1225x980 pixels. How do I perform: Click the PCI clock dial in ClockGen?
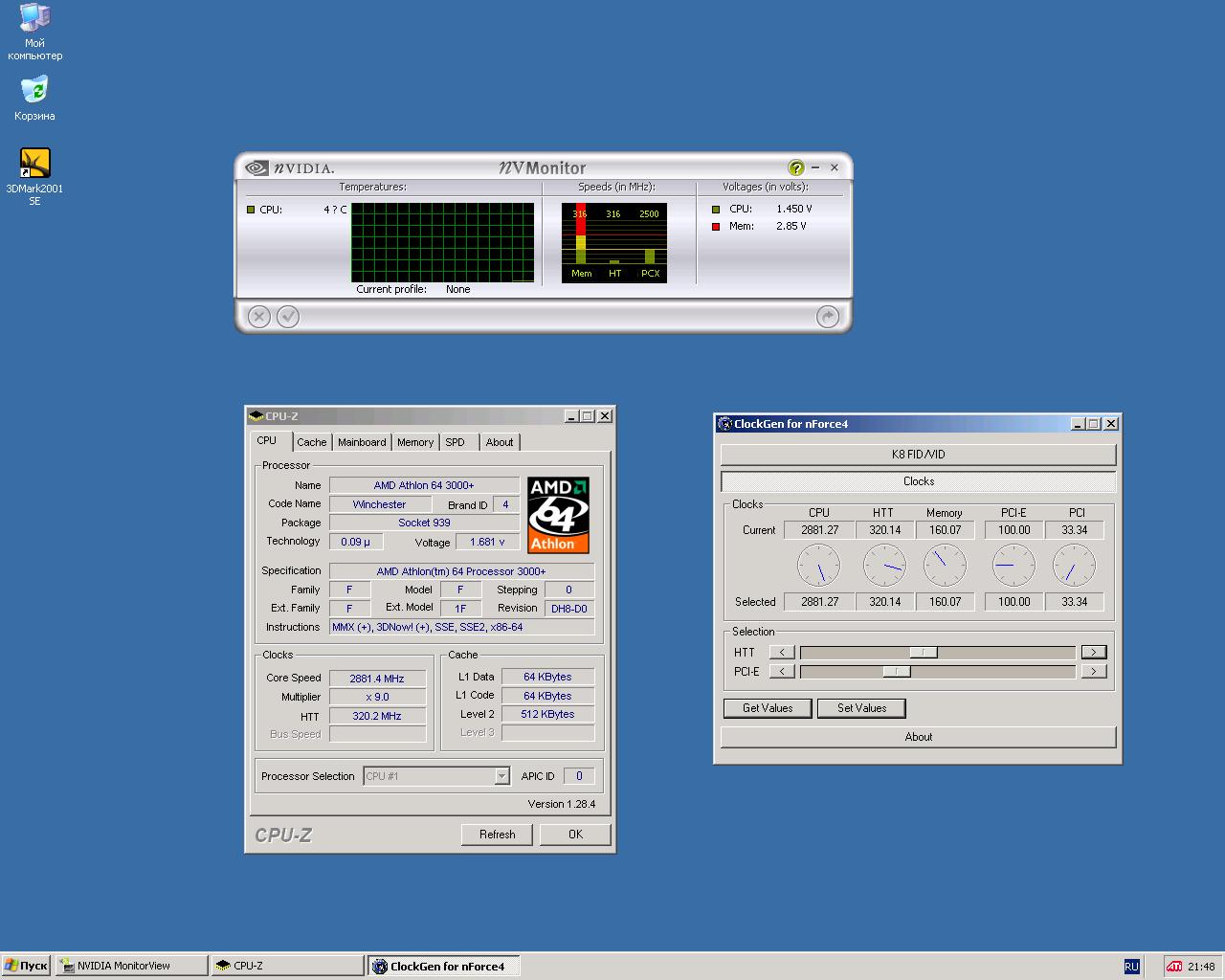point(1074,566)
